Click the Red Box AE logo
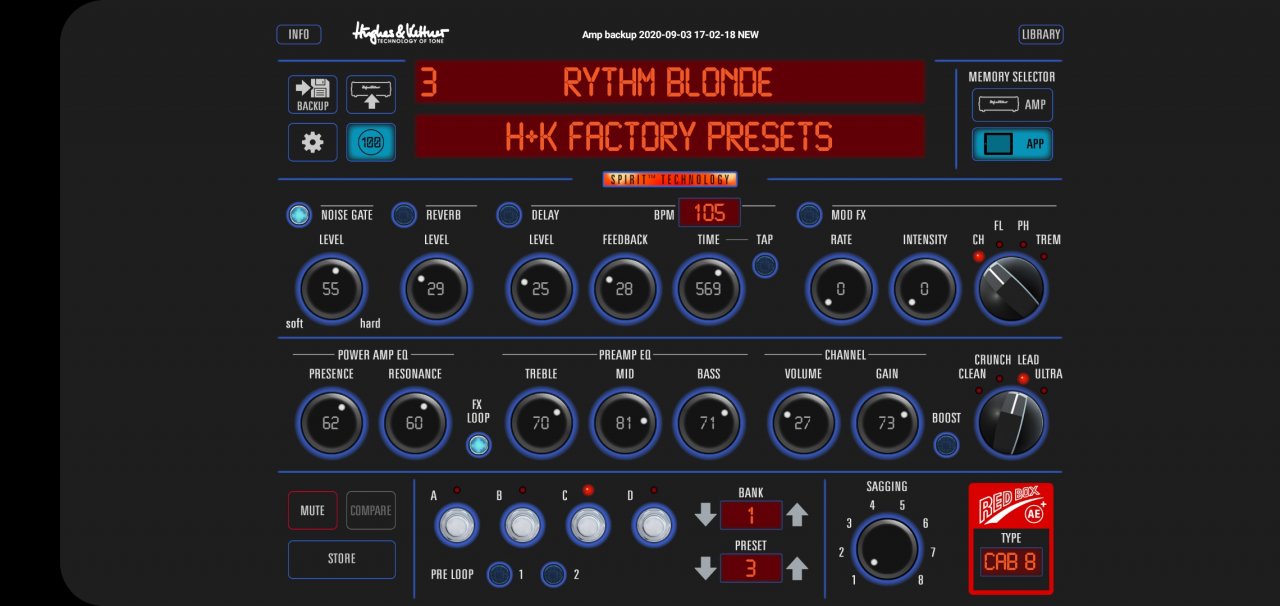Screen dimensions: 1280x606 [1010, 506]
